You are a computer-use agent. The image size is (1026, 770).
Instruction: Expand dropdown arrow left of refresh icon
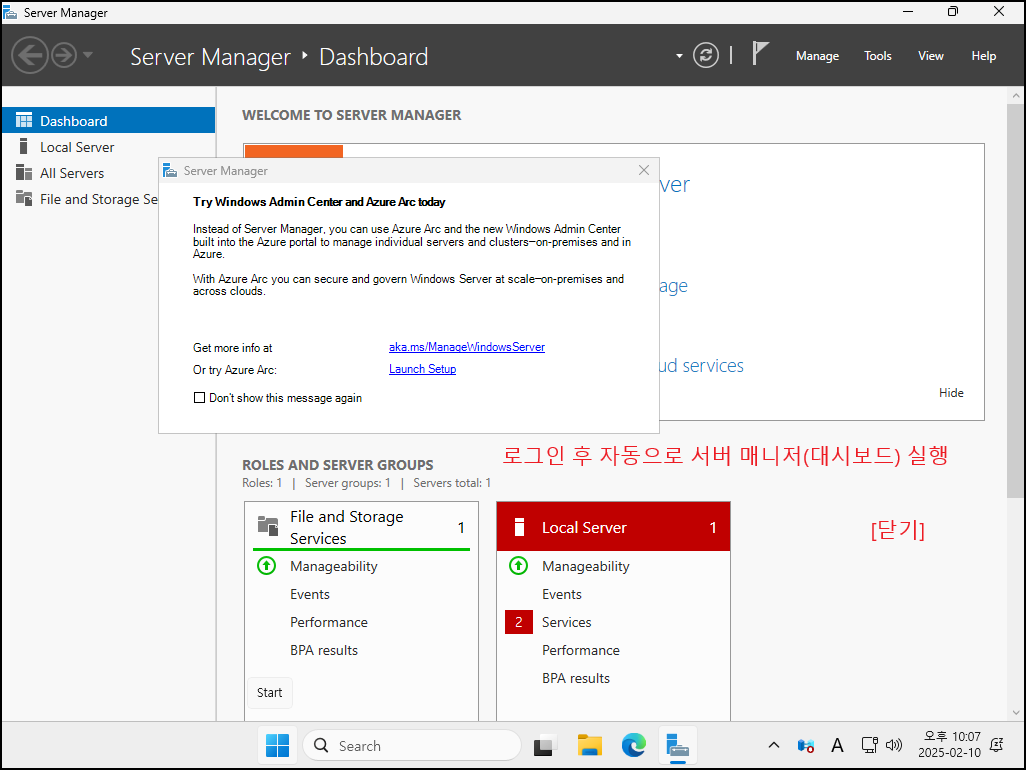679,56
